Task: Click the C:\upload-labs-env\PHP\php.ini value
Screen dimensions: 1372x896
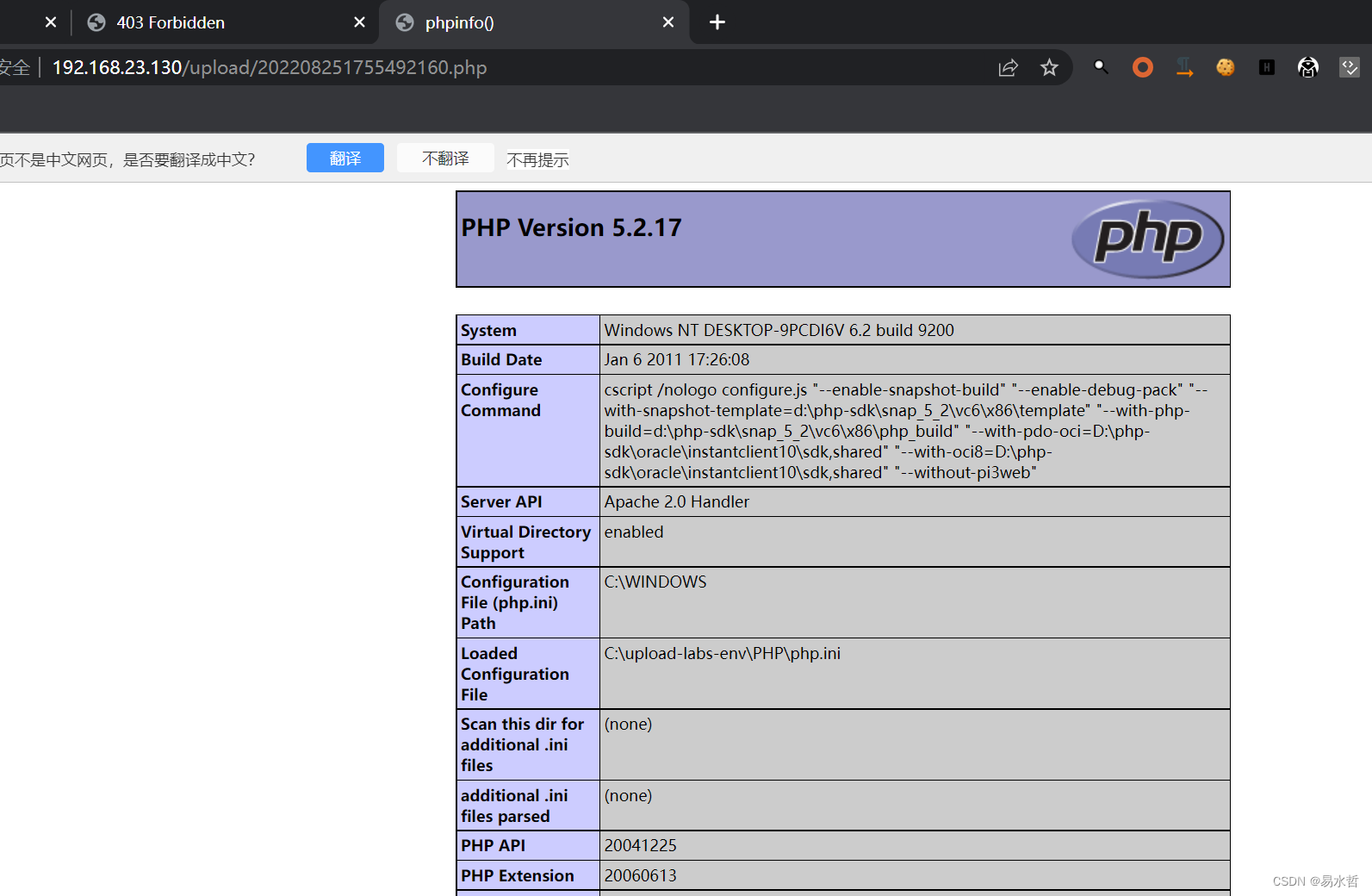Action: 722,653
